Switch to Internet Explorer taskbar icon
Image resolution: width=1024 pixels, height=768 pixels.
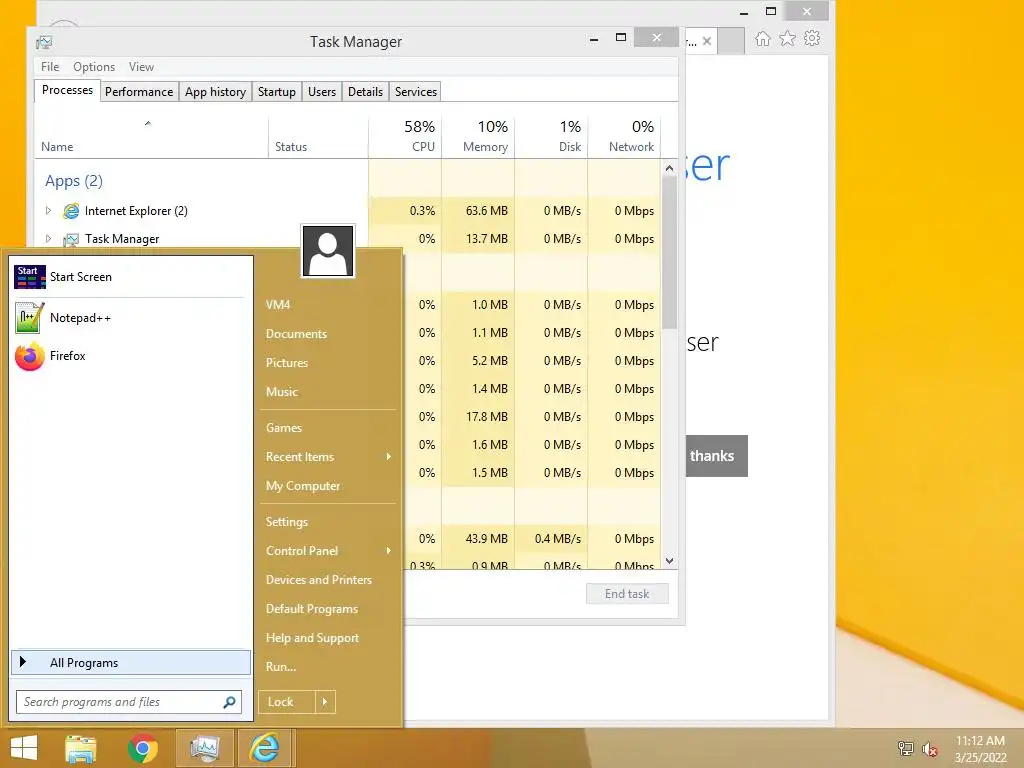click(264, 748)
